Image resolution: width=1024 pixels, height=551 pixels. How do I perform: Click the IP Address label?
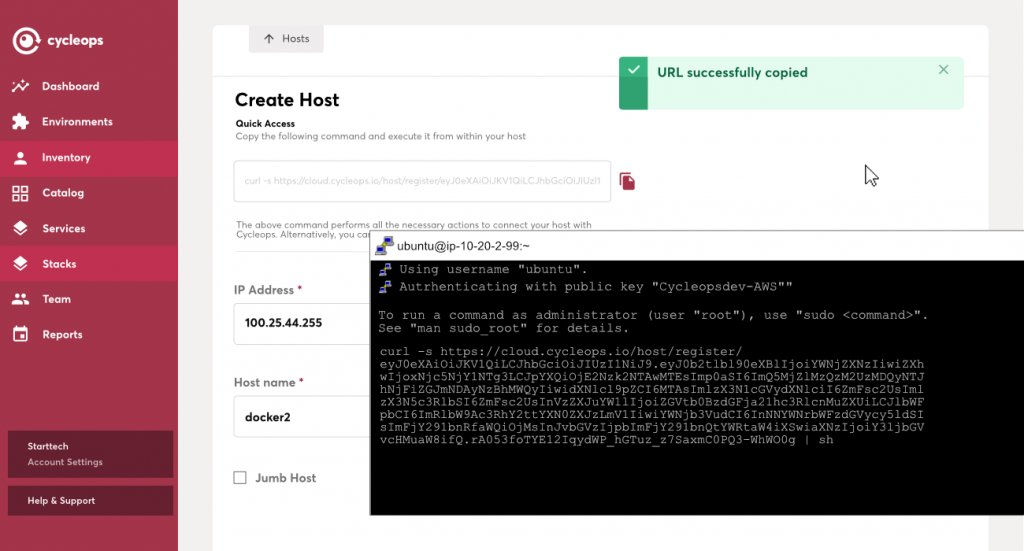click(264, 290)
